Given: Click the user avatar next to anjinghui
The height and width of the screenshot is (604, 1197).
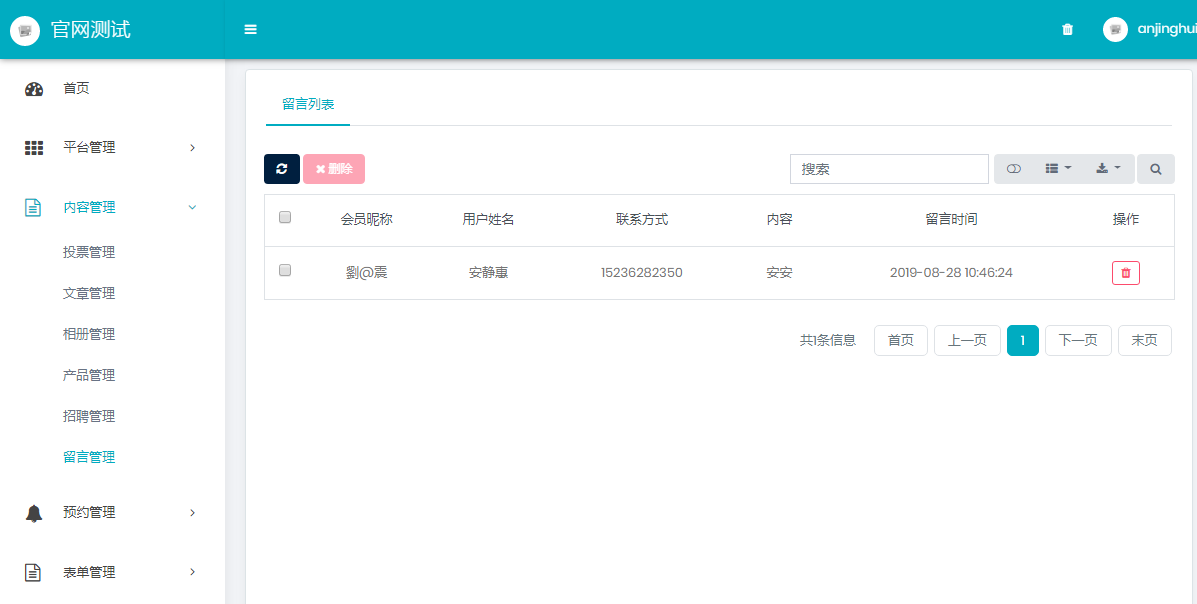Looking at the screenshot, I should [x=1115, y=30].
